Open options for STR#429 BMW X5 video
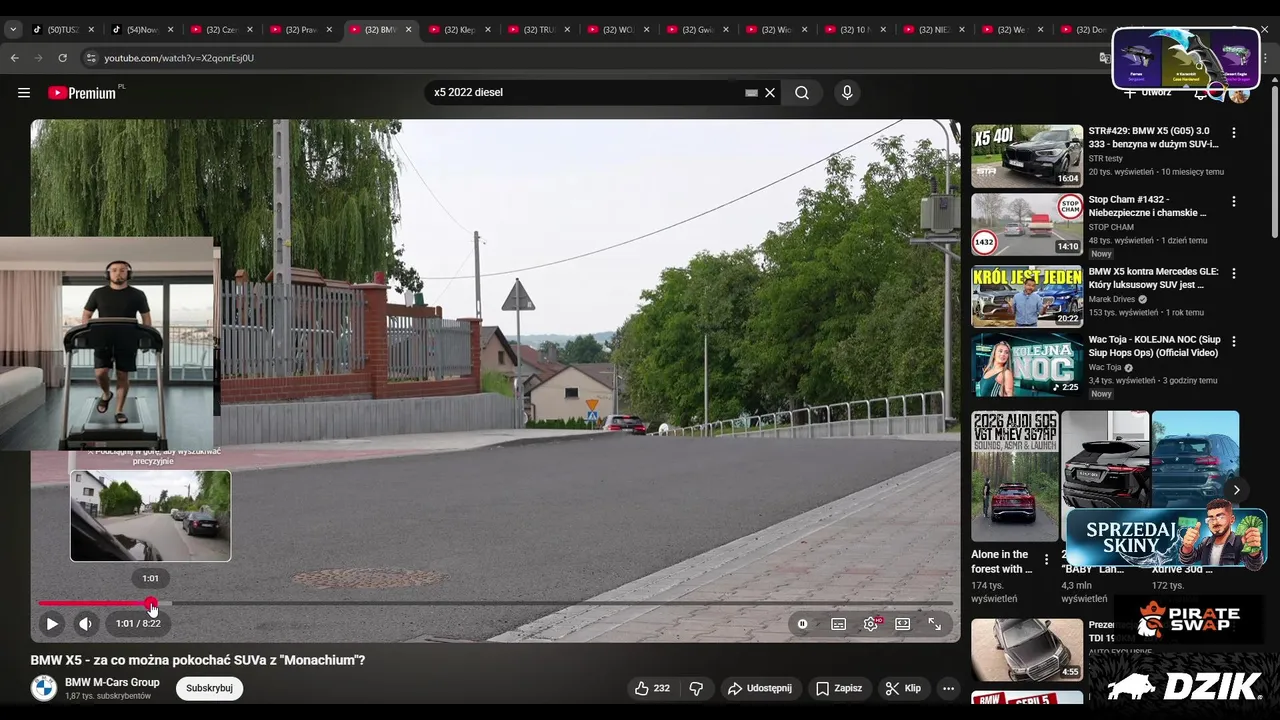The height and width of the screenshot is (720, 1280). (x=1233, y=133)
